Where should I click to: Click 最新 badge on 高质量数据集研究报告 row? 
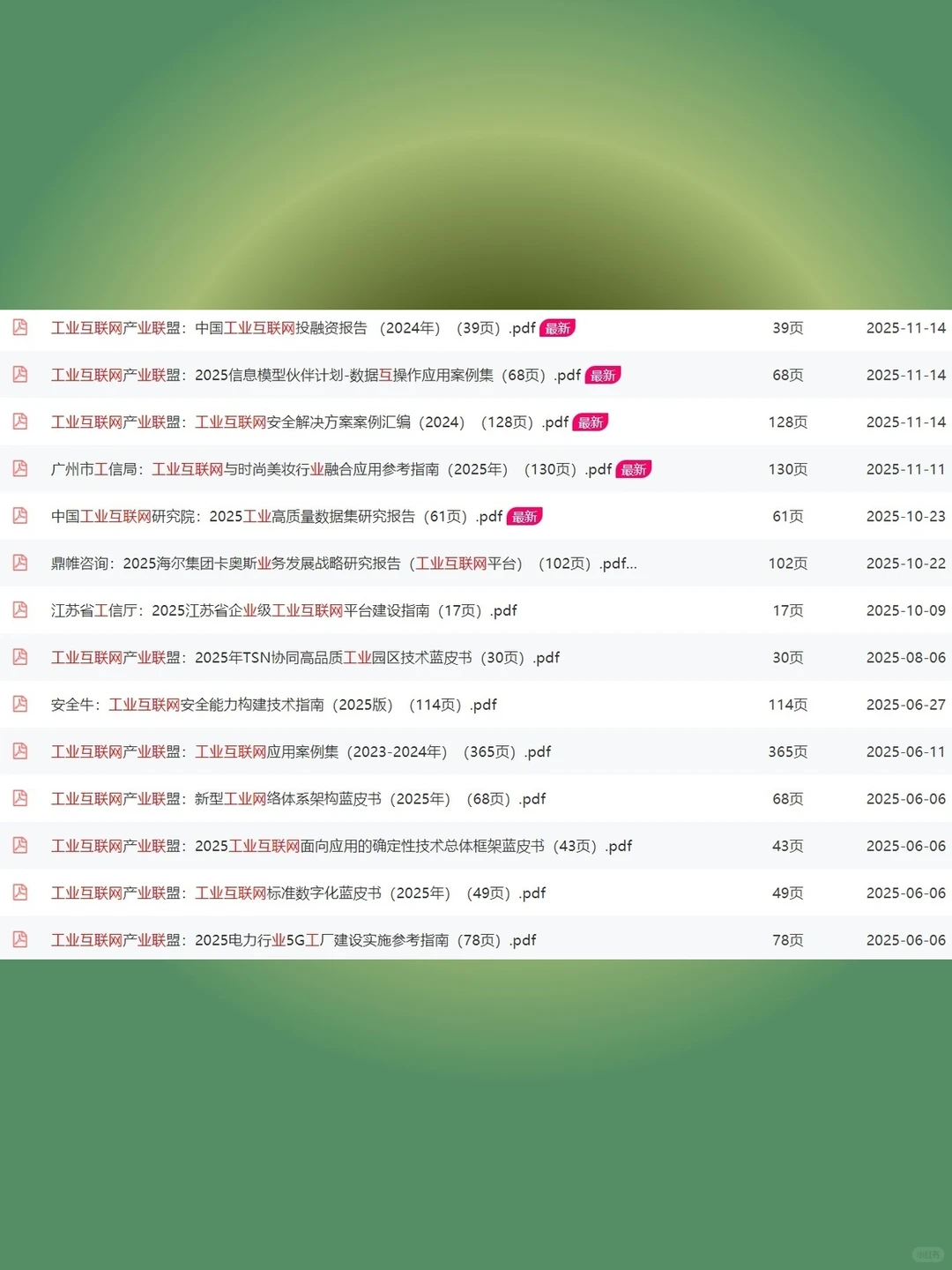coord(524,516)
